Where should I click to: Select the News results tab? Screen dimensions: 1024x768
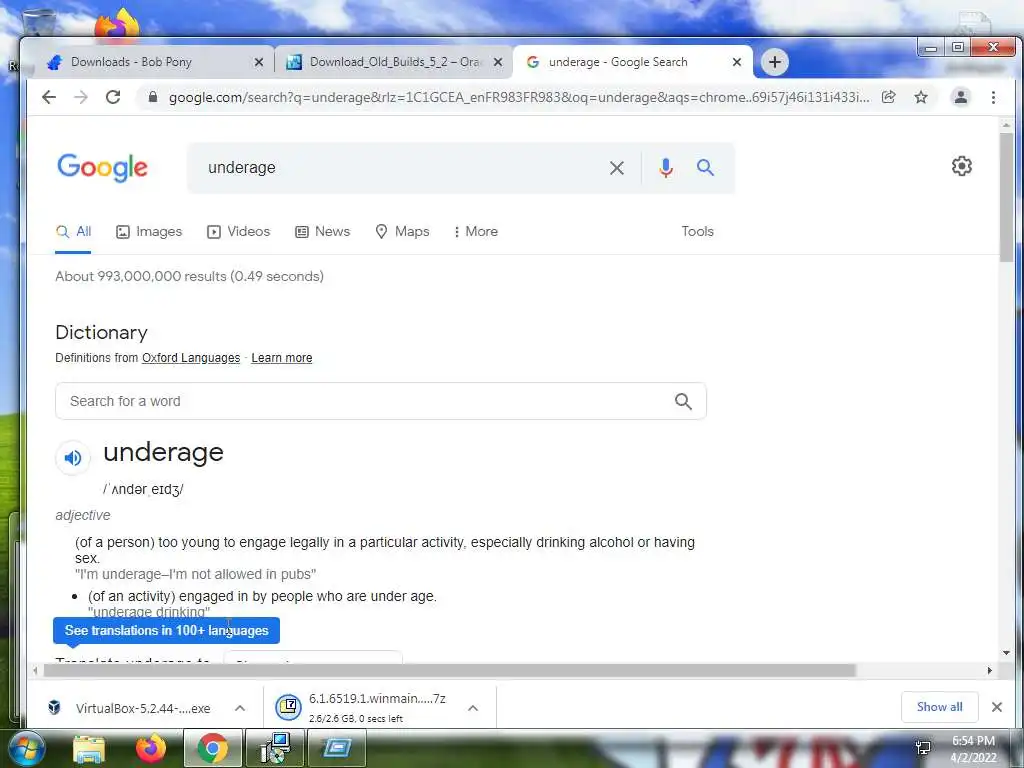click(323, 232)
